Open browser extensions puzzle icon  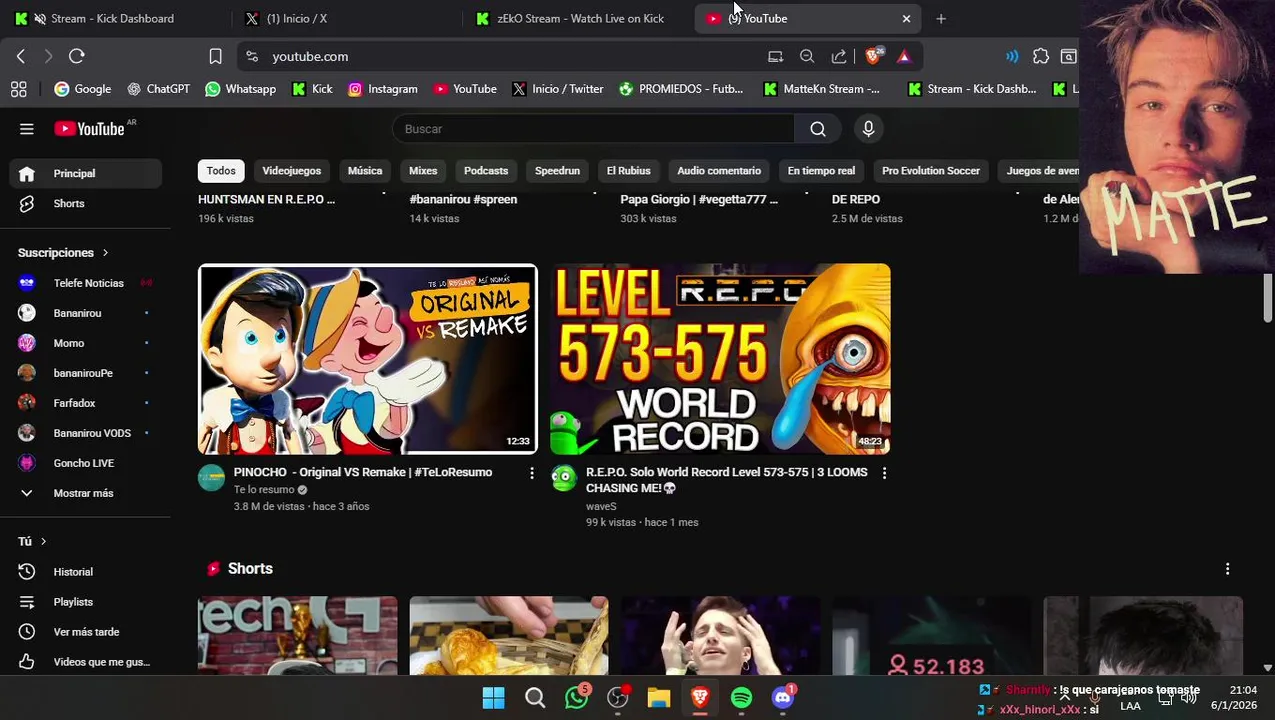1041,57
